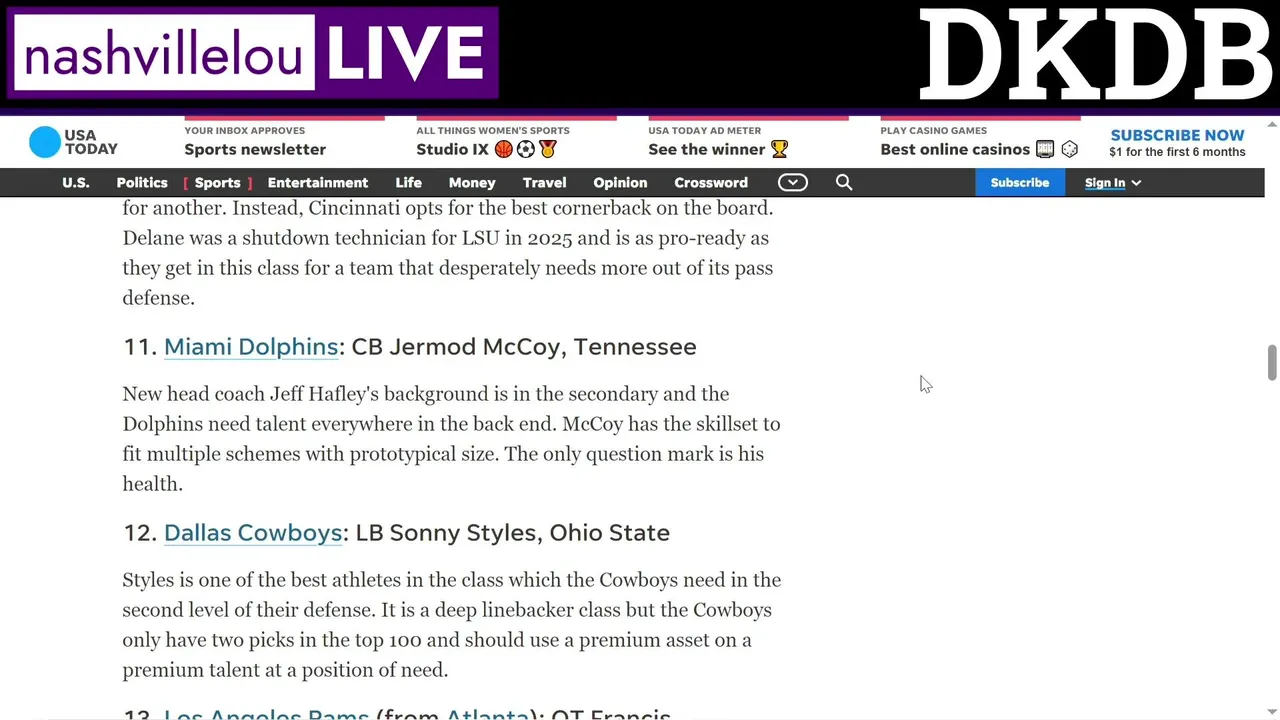Open the Money section
Image resolution: width=1280 pixels, height=720 pixels.
coord(472,182)
